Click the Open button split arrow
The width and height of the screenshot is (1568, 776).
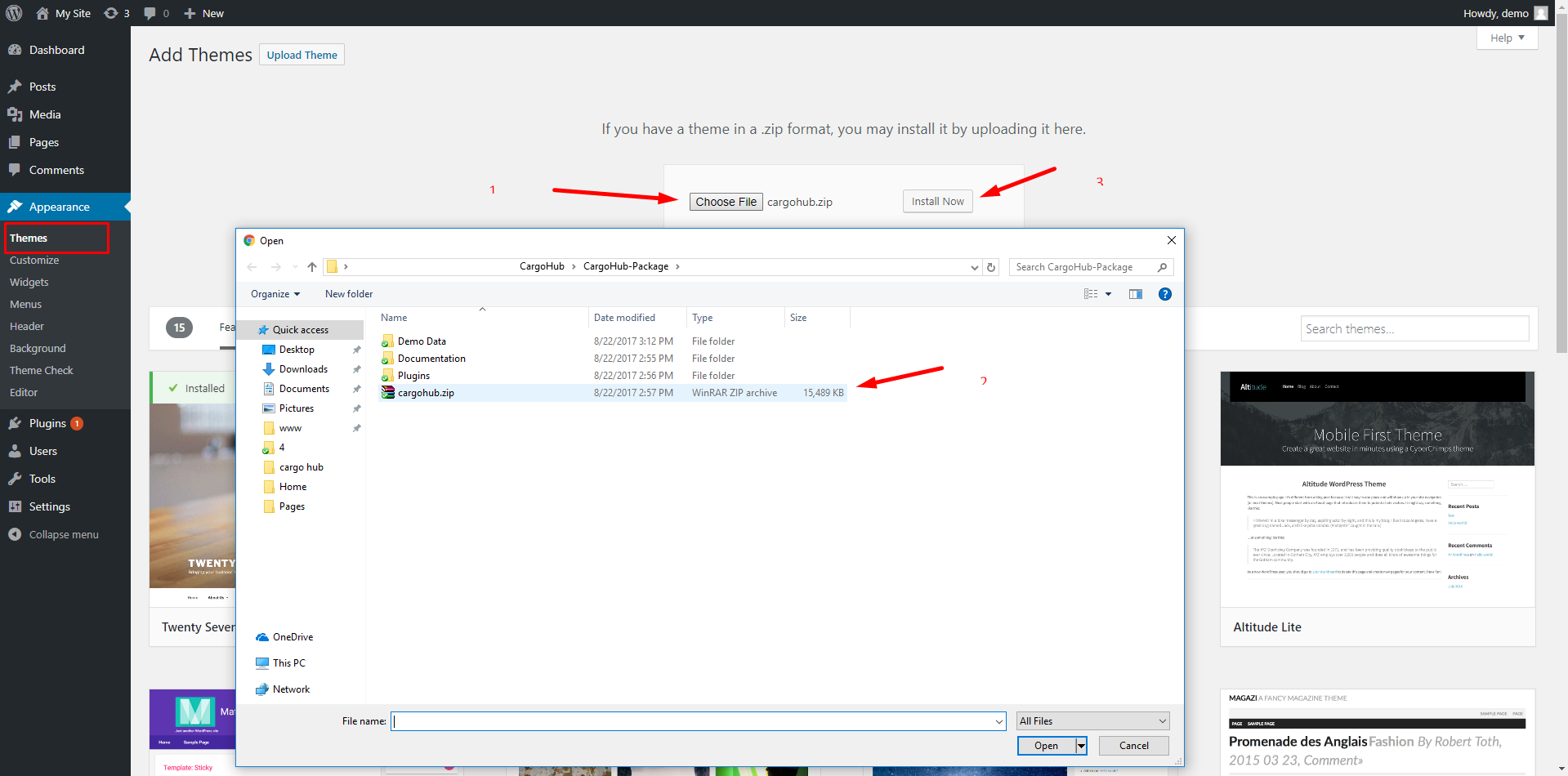pyautogui.click(x=1081, y=746)
